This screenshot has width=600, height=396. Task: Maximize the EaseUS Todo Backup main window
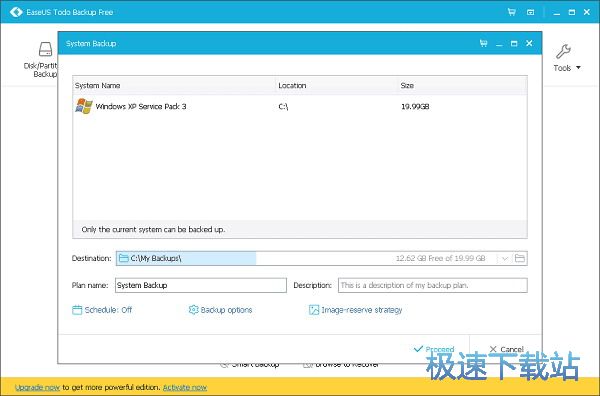(x=572, y=12)
